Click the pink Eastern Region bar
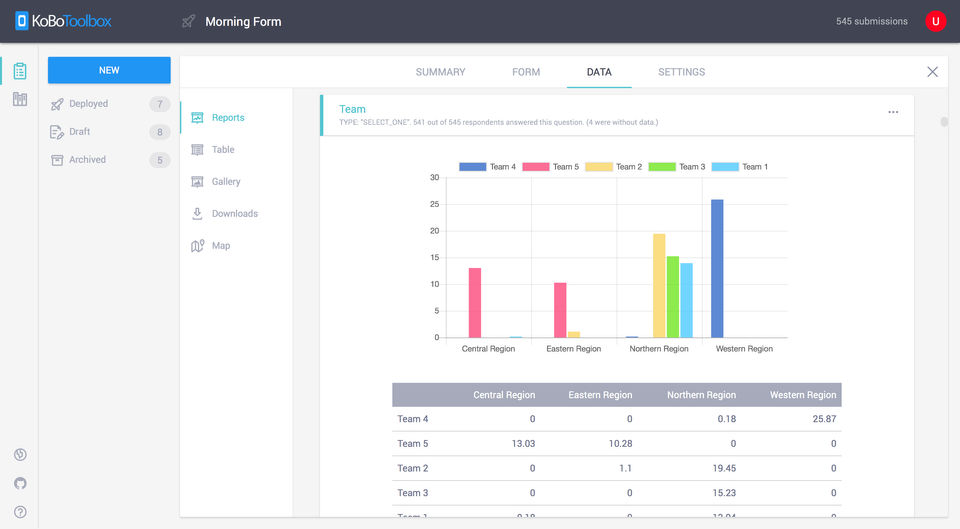The image size is (960, 529). coord(560,310)
